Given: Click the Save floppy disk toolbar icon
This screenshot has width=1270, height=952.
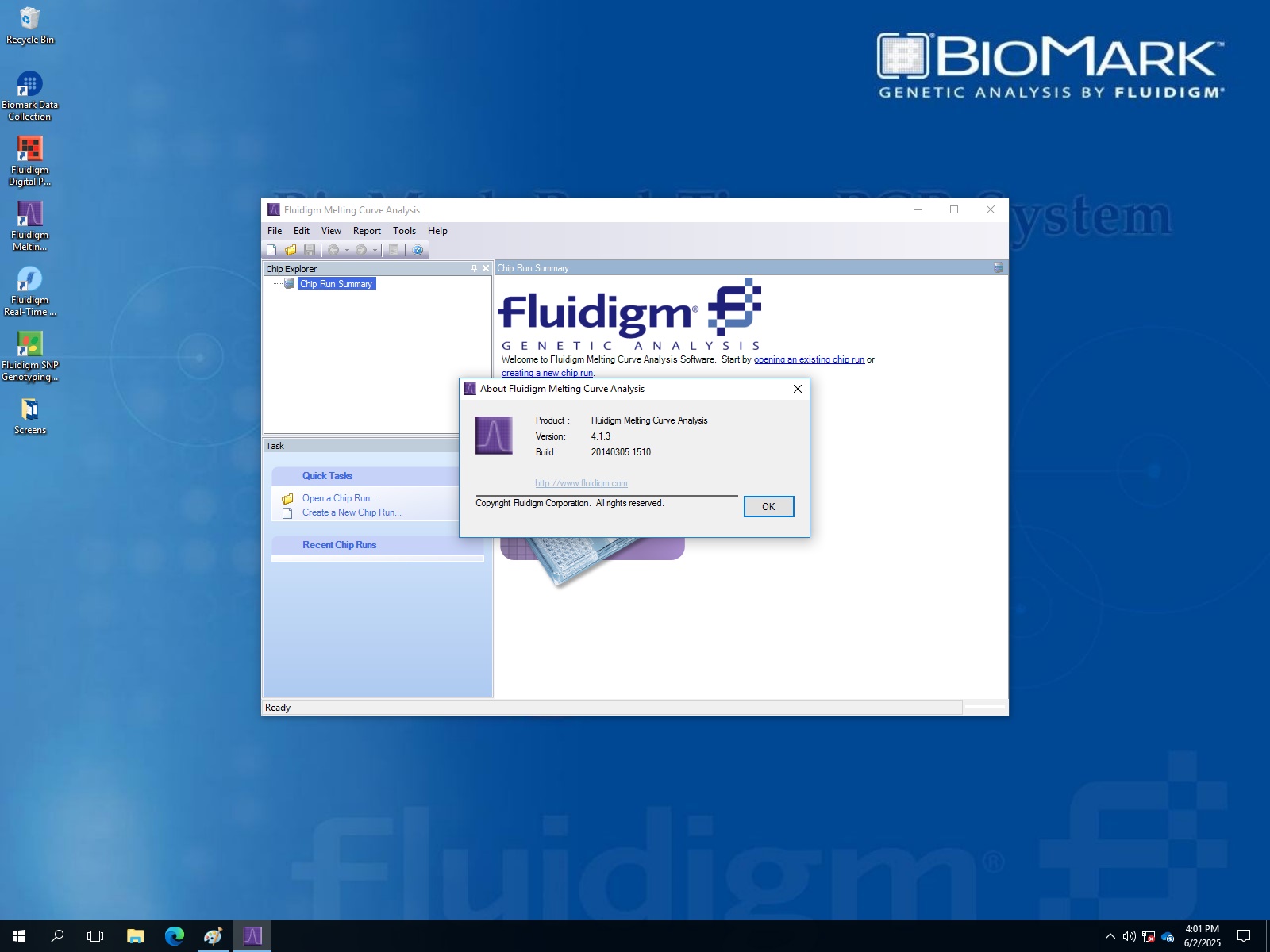Looking at the screenshot, I should pos(310,250).
